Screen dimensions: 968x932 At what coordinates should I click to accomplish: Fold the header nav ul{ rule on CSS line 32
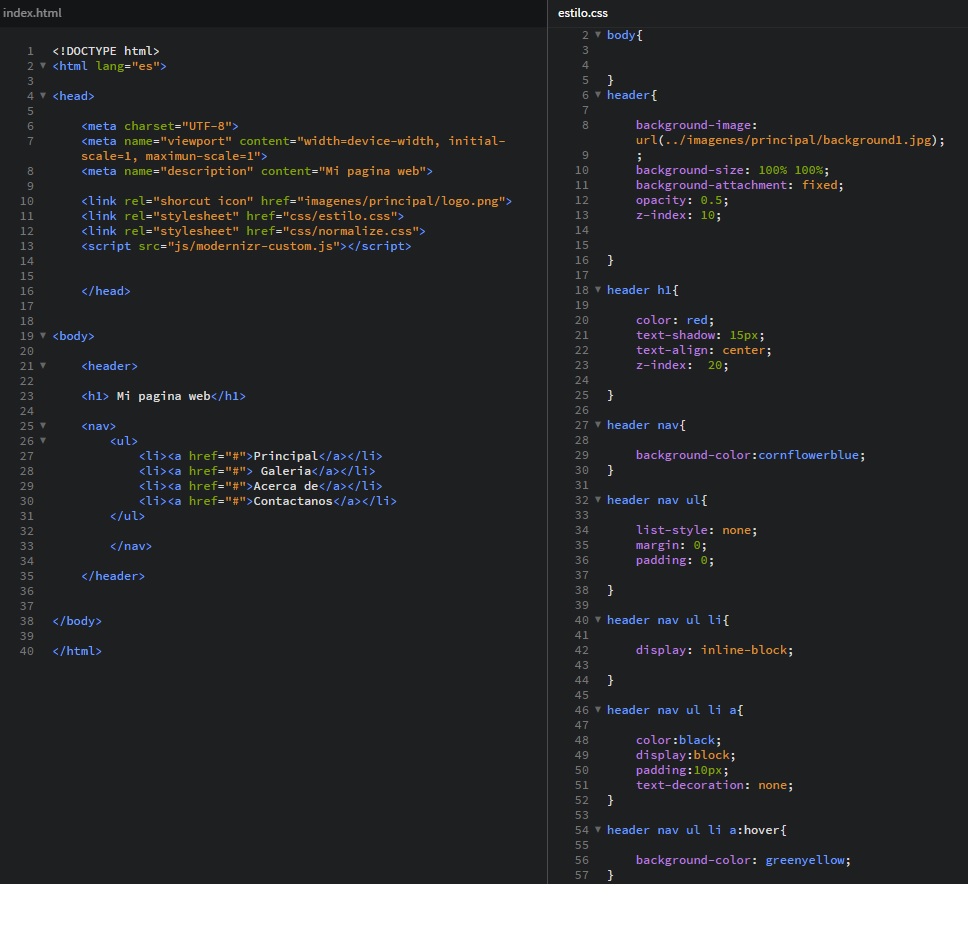598,500
